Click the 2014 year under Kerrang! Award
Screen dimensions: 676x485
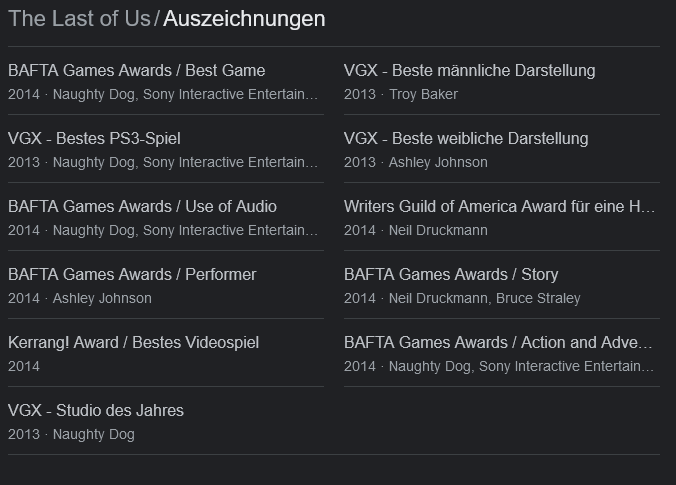click(24, 367)
